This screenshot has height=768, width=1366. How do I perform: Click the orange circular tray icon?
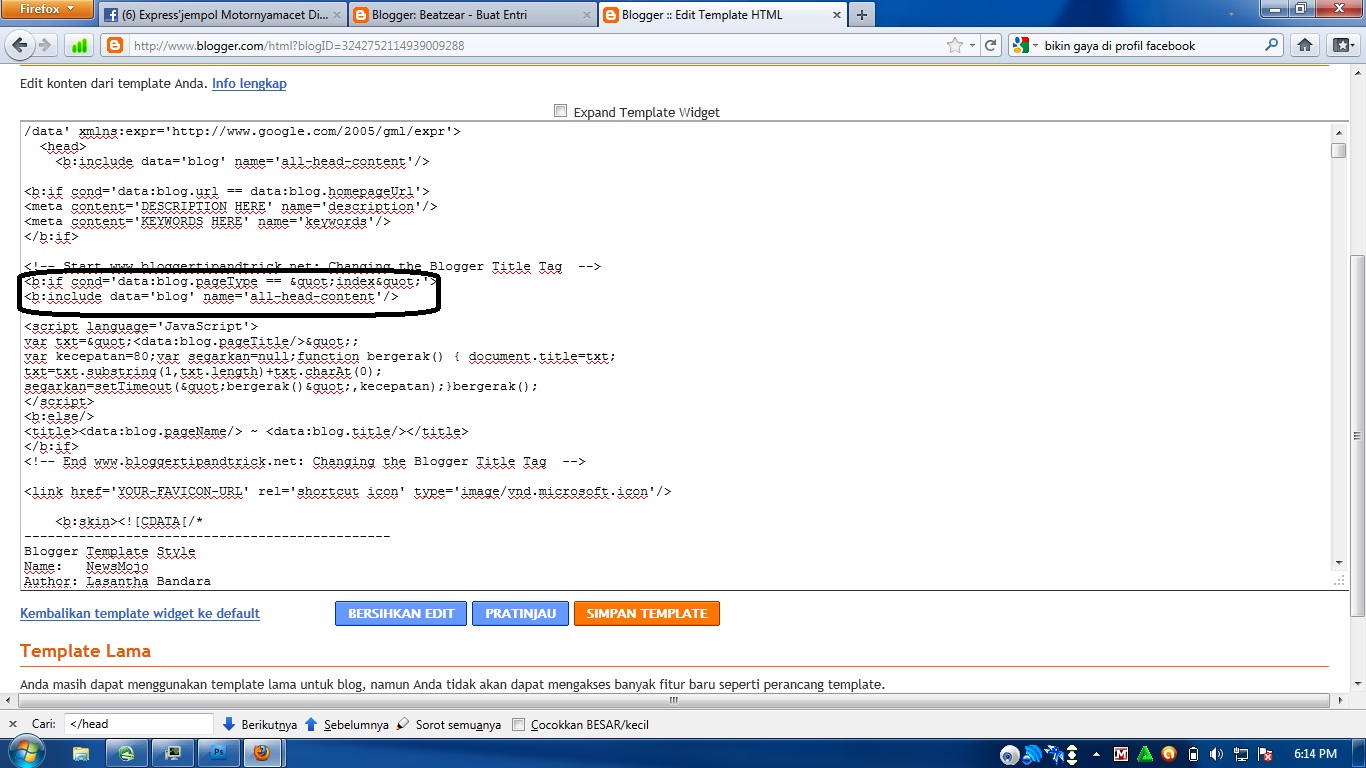[1168, 754]
